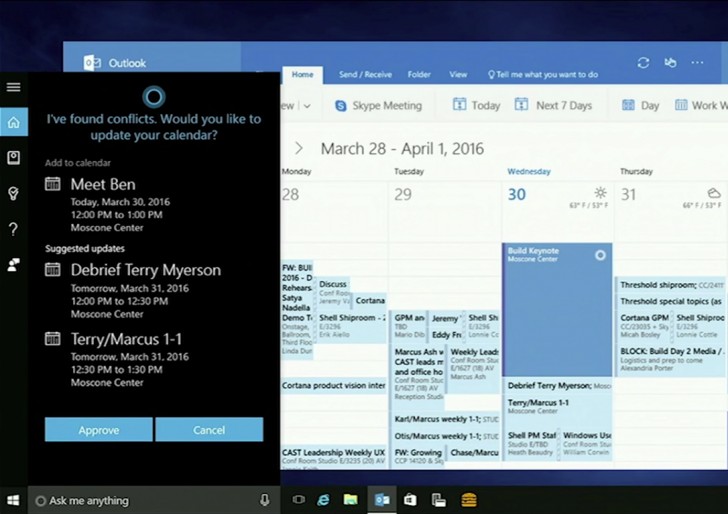Image resolution: width=728 pixels, height=514 pixels.
Task: Open the Weekly Leads event on Tuesday
Action: 474,368
